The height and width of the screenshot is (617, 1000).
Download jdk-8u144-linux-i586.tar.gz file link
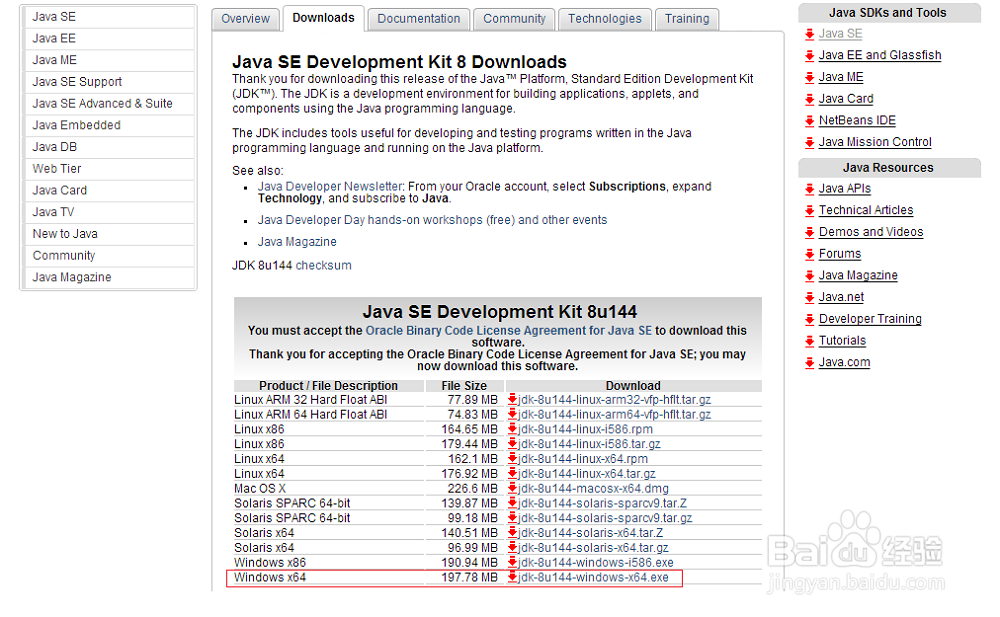(589, 443)
